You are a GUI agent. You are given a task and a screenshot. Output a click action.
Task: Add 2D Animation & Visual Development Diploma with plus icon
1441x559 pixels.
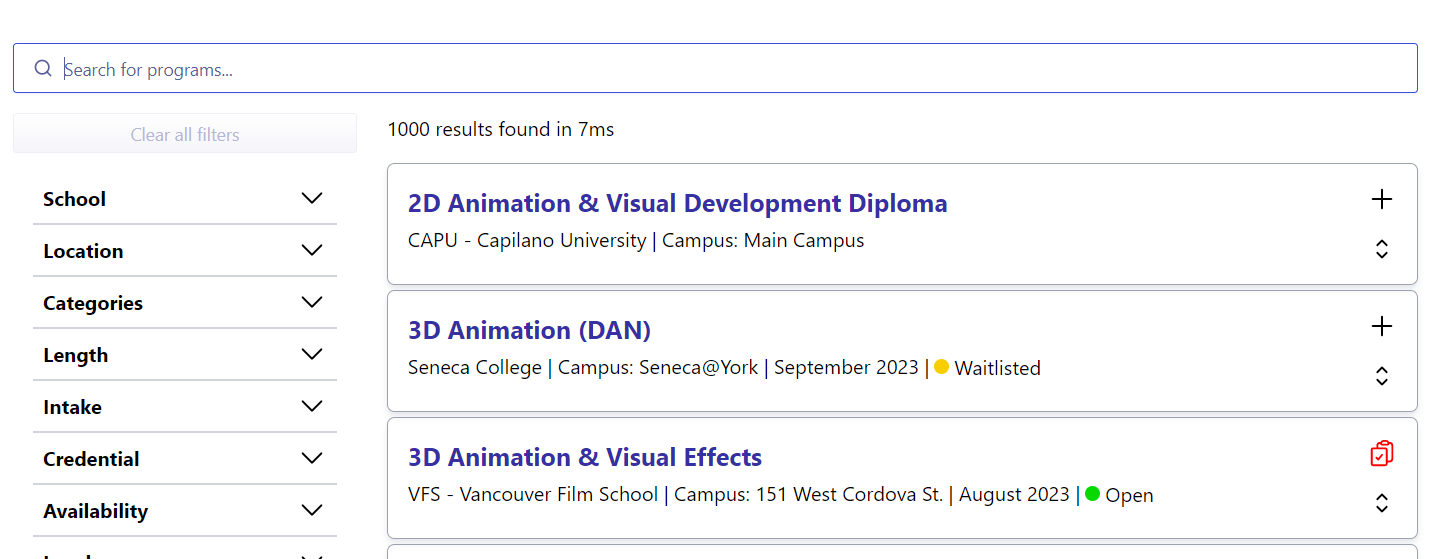click(1381, 199)
